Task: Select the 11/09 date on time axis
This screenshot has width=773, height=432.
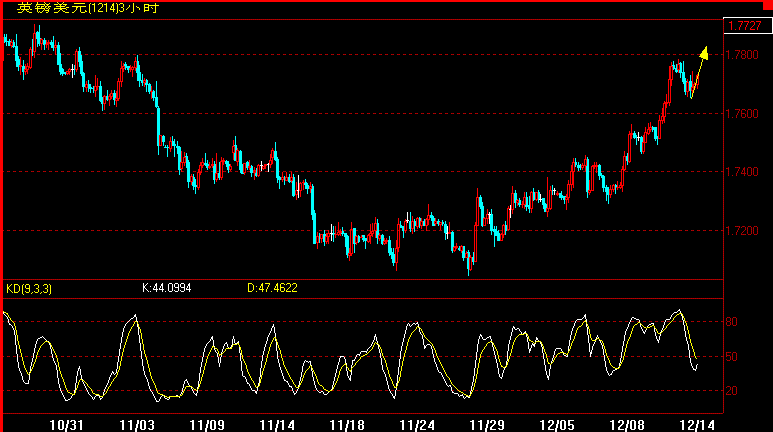Action: pyautogui.click(x=207, y=425)
